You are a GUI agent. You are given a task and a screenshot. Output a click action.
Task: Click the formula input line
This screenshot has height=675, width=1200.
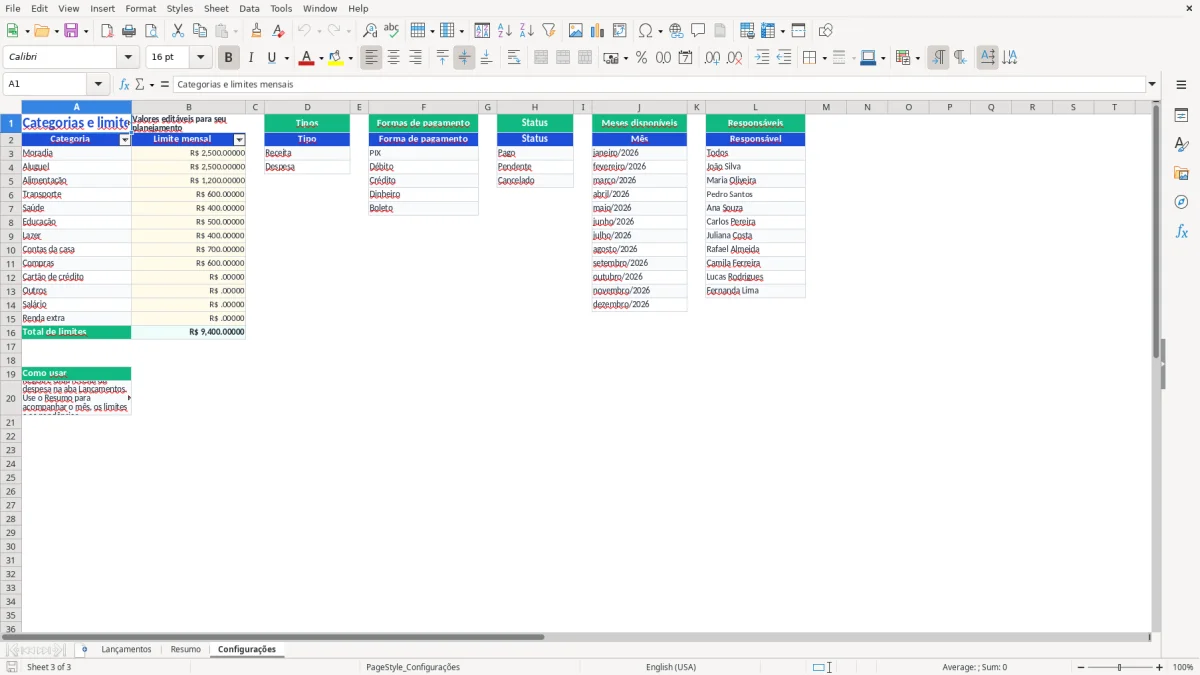[660, 84]
